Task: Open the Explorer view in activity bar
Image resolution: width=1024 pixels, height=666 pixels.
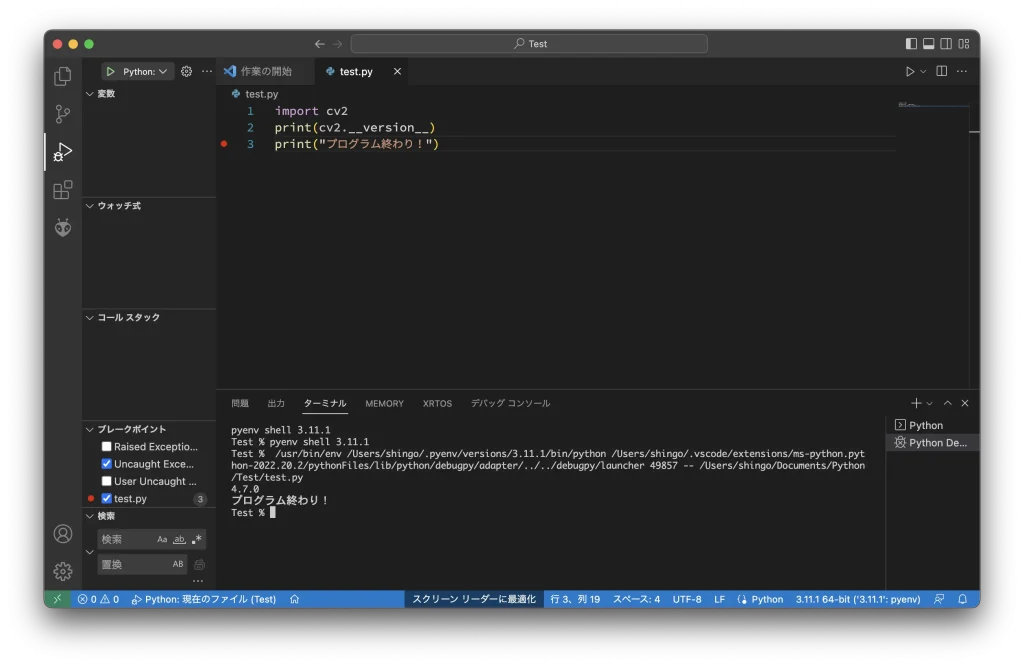Action: pyautogui.click(x=63, y=76)
